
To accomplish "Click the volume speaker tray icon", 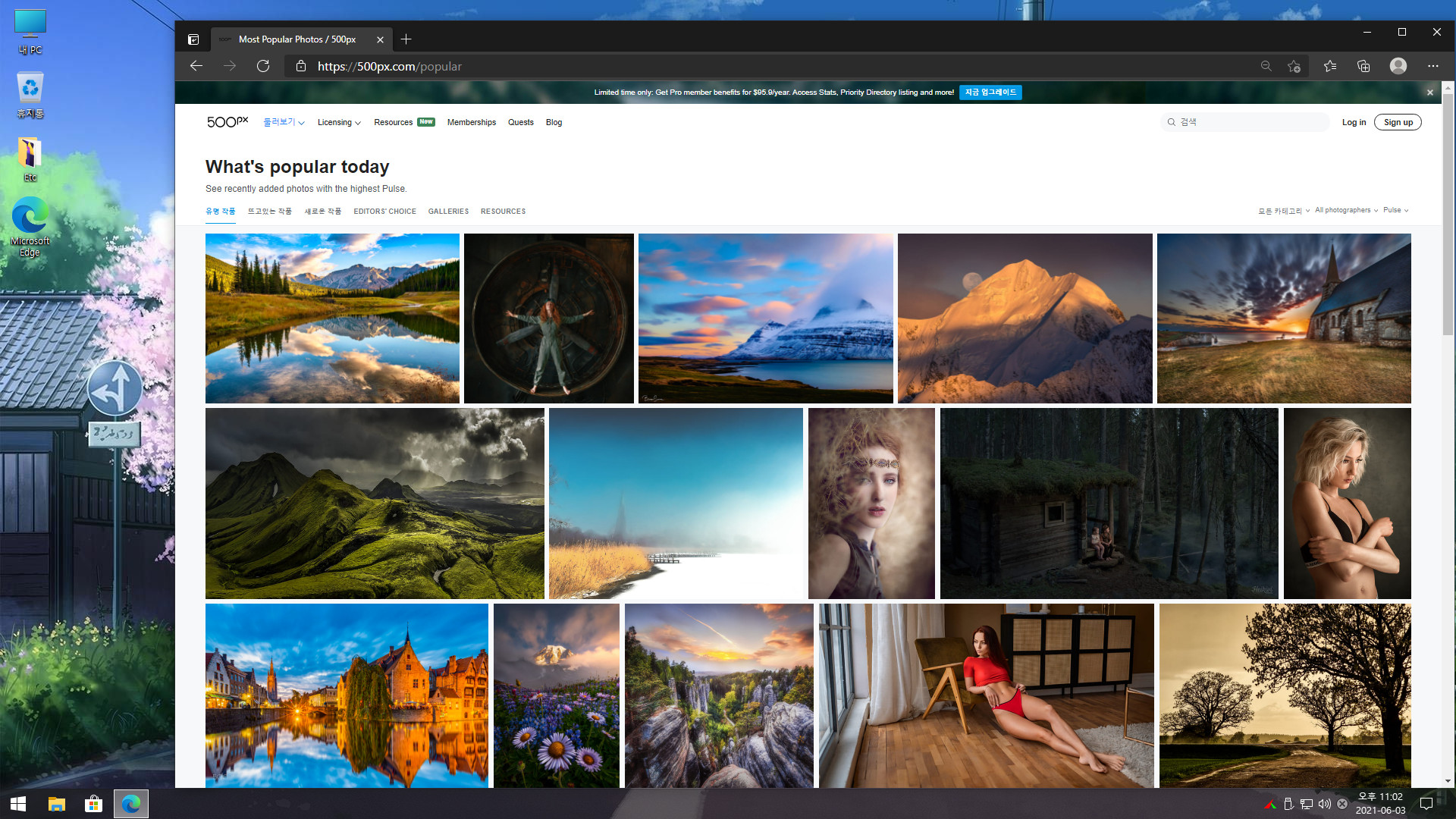I will (x=1324, y=804).
